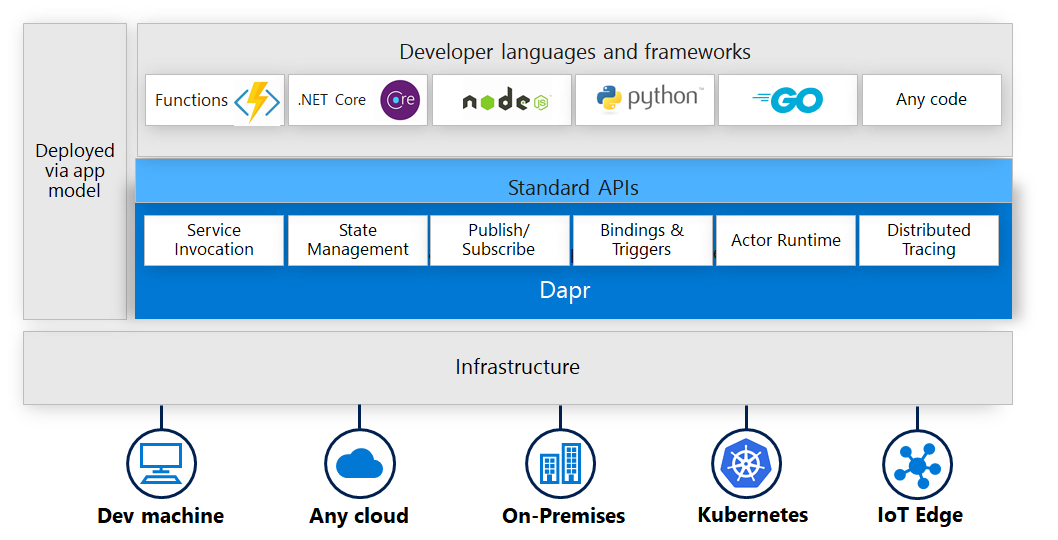Select the Distributed Tracing box
This screenshot has width=1058, height=540.
(929, 240)
